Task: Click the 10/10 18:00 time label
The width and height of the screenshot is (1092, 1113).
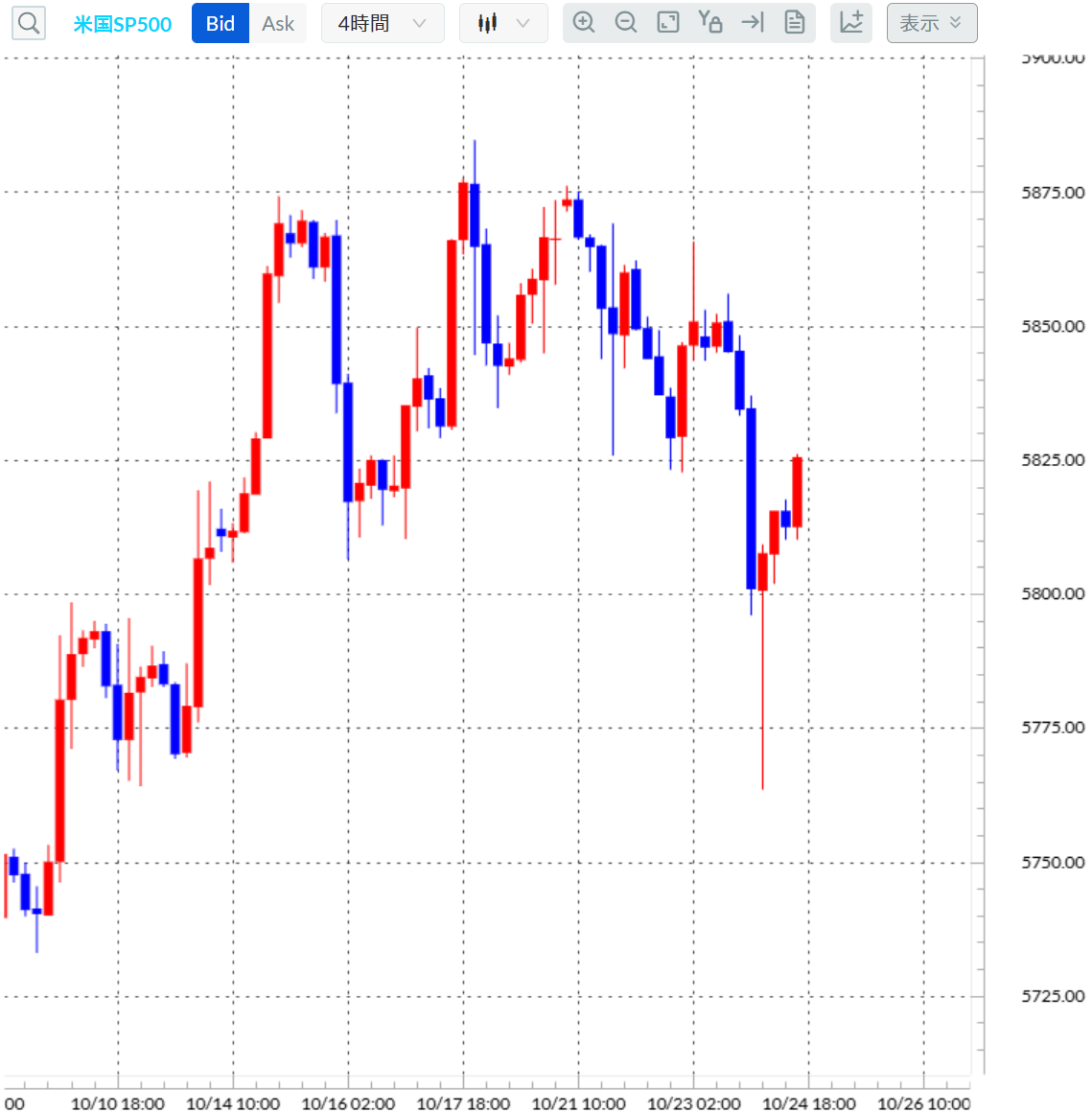Action: pos(118,1103)
